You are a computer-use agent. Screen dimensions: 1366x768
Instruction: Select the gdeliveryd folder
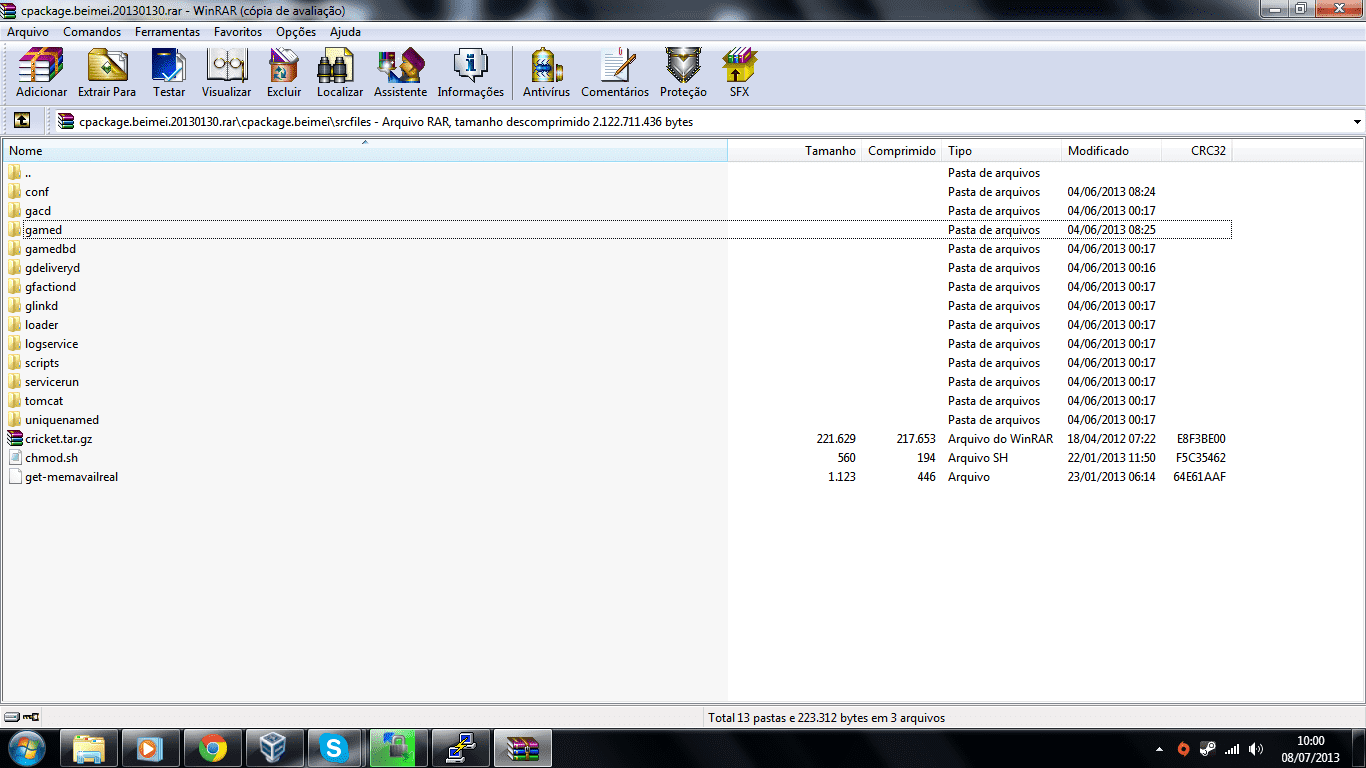617,268
